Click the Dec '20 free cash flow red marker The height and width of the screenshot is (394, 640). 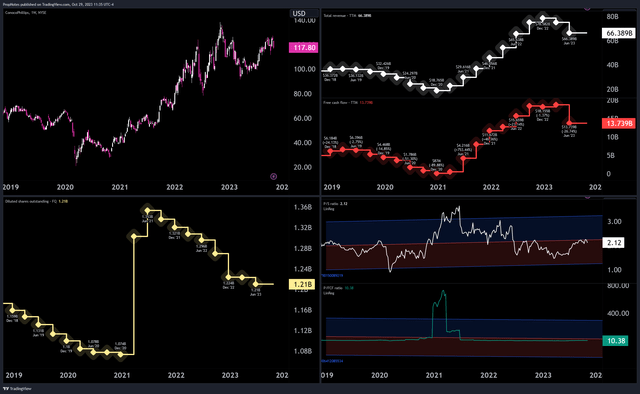pyautogui.click(x=436, y=174)
